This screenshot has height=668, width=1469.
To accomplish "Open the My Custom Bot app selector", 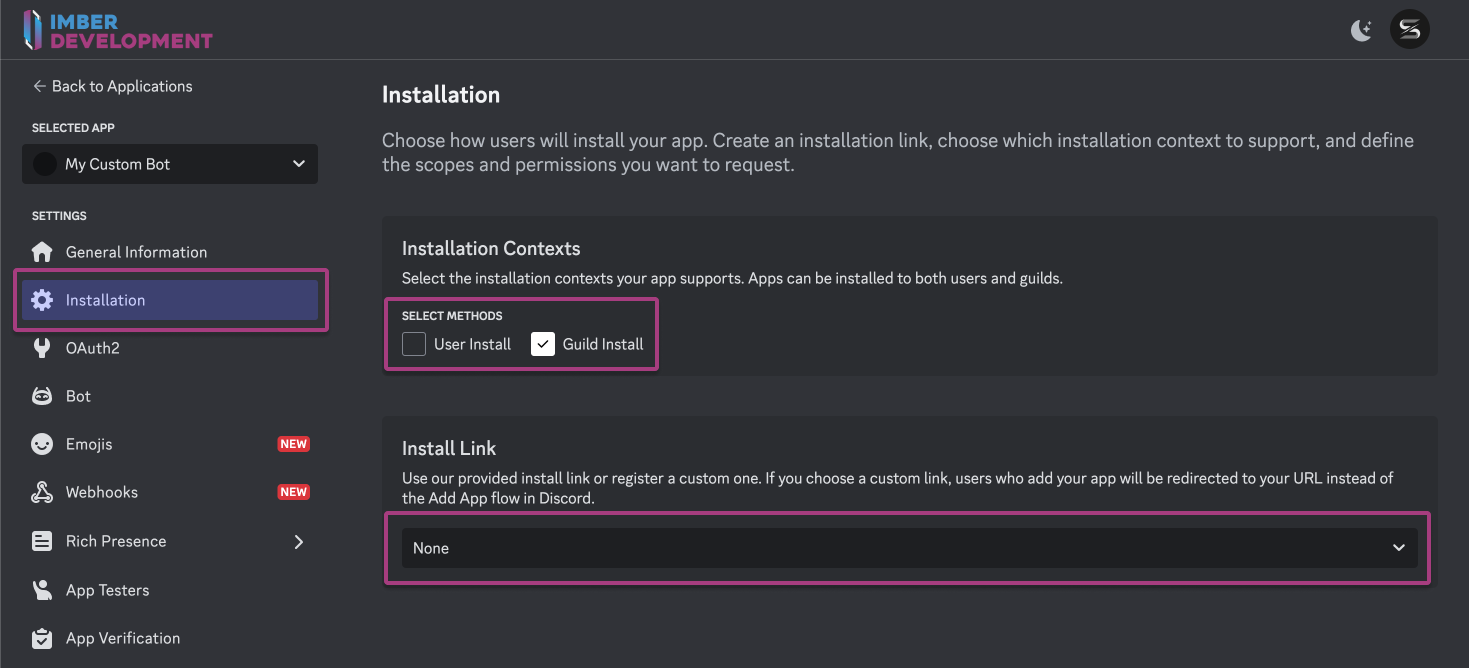I will tap(170, 164).
